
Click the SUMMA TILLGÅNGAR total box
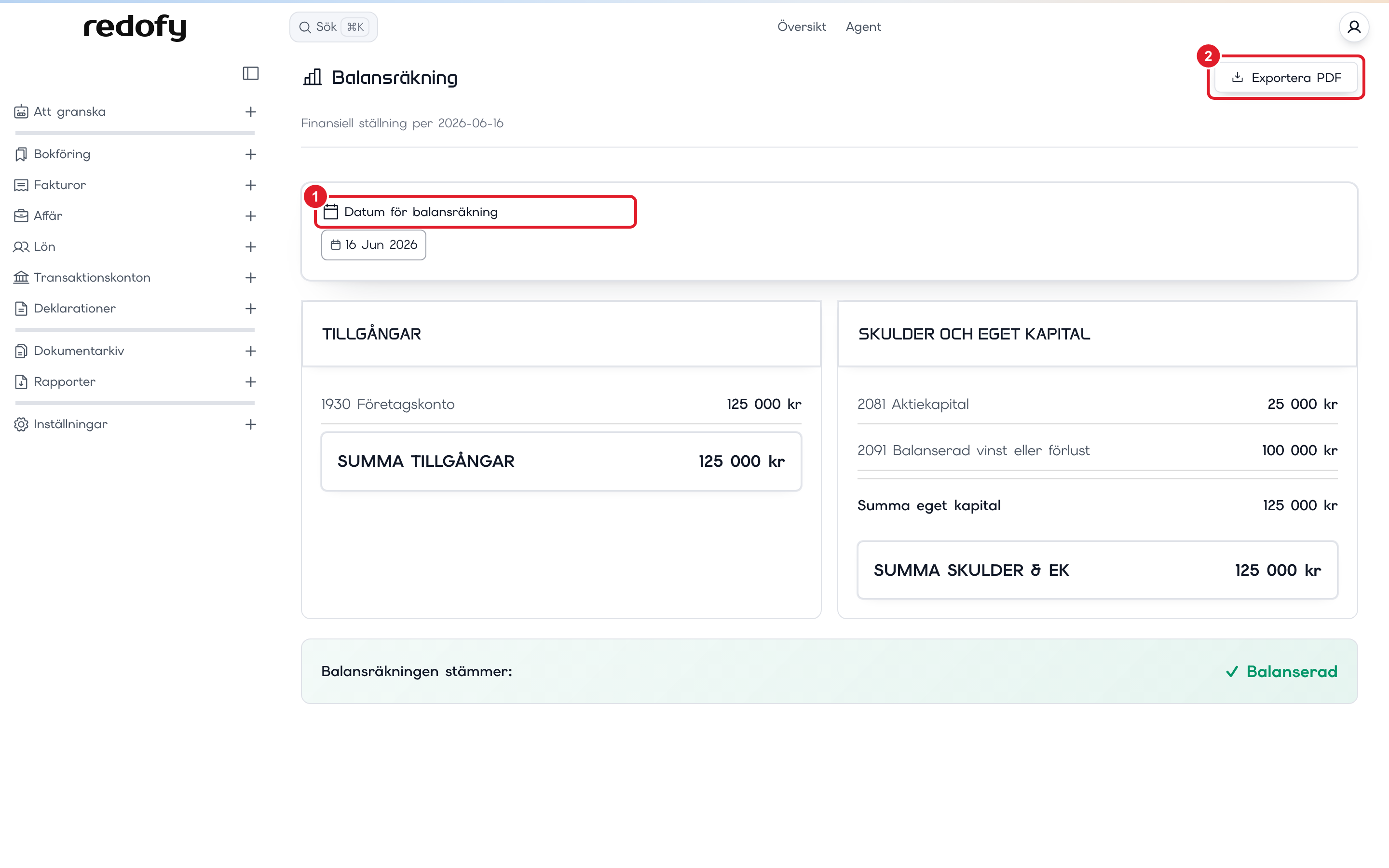tap(561, 461)
